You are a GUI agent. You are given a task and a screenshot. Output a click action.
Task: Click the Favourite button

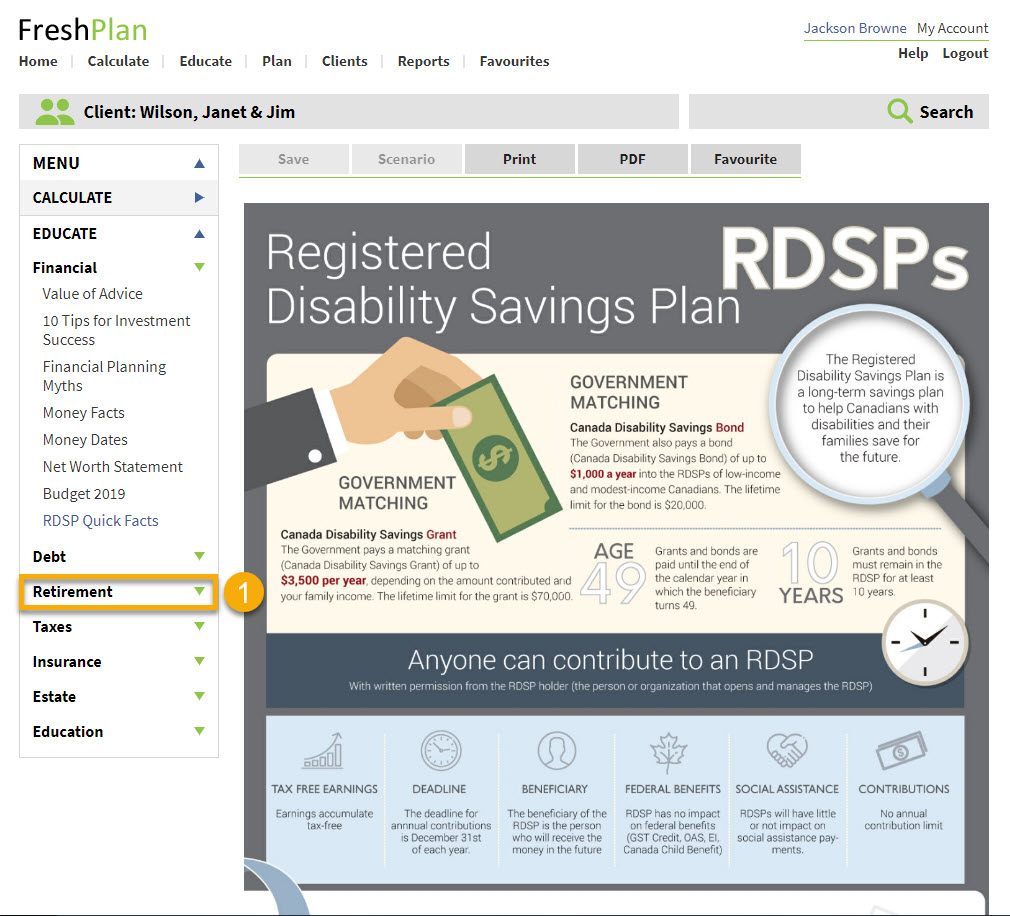click(x=745, y=159)
